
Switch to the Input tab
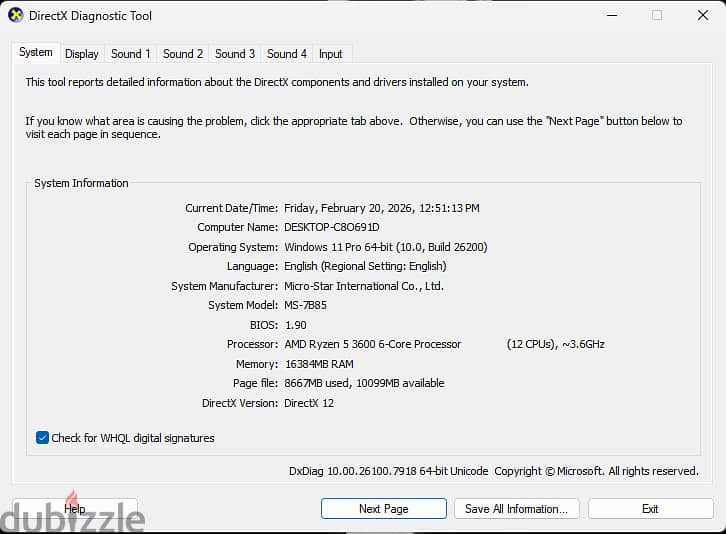click(x=331, y=54)
